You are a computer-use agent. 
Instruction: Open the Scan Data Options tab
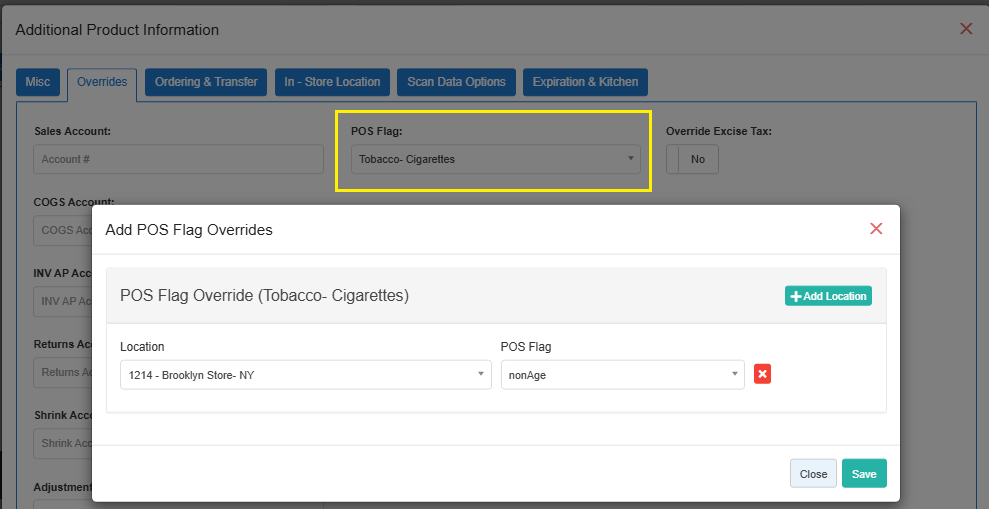456,82
